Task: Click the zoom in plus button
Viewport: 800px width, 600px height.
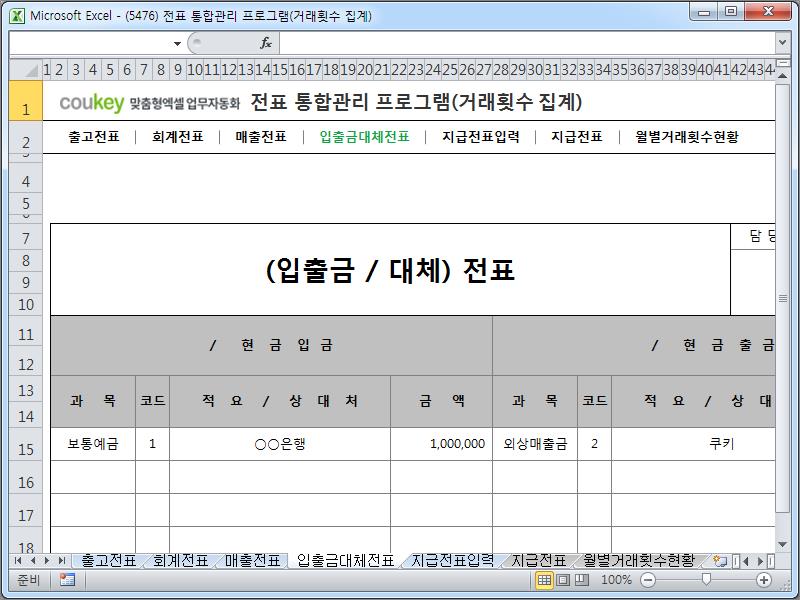Action: 764,580
